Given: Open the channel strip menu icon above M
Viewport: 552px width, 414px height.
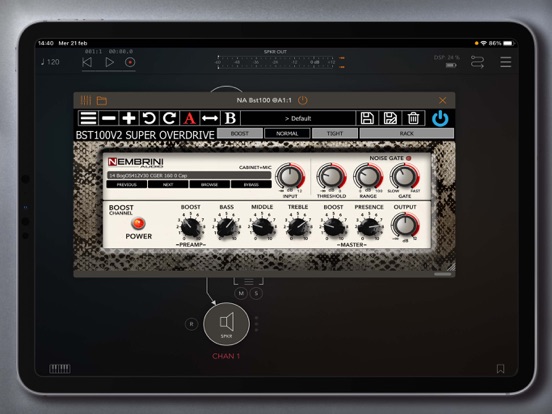Looking at the screenshot, I should click(249, 281).
